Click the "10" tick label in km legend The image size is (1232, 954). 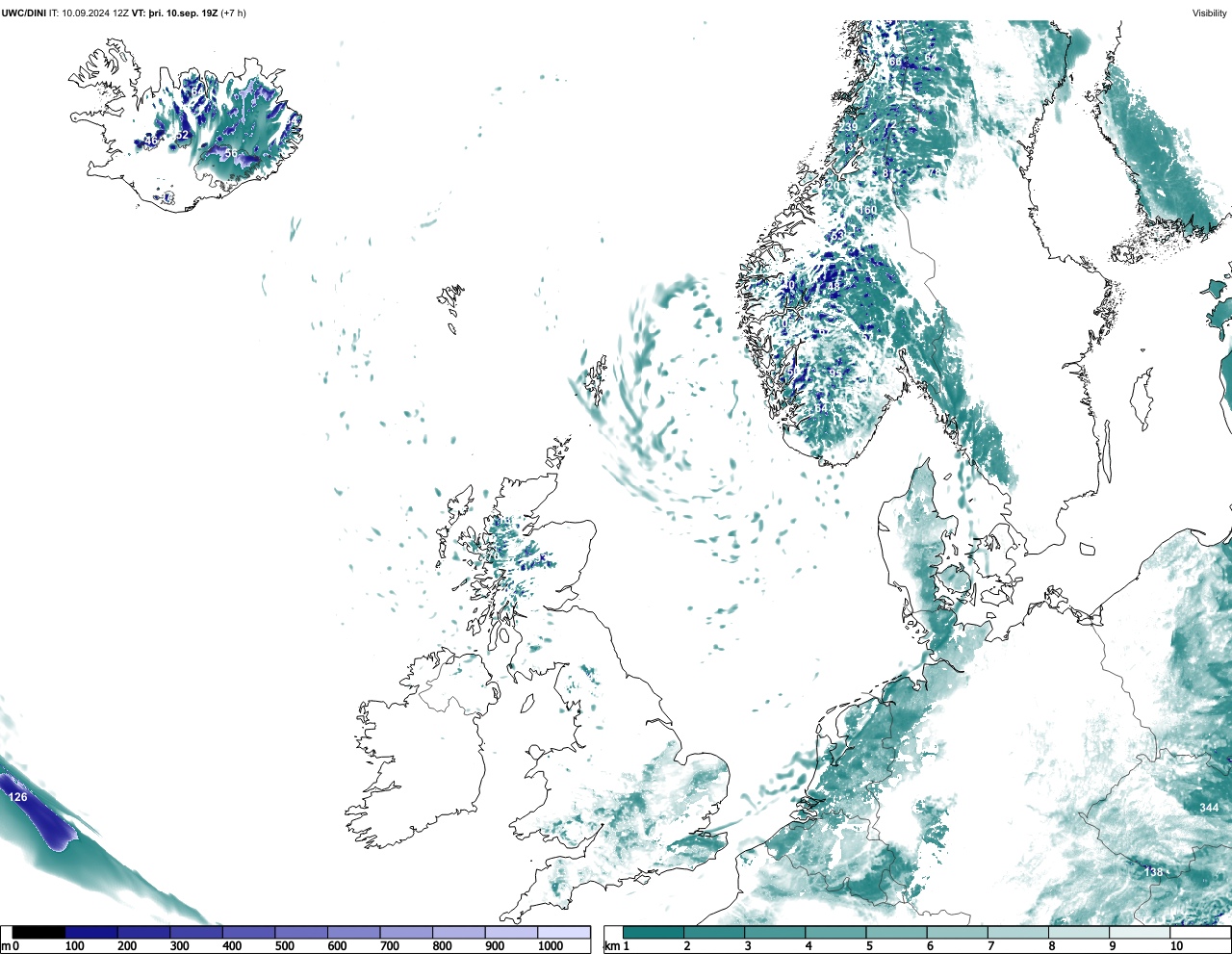pos(1176,947)
